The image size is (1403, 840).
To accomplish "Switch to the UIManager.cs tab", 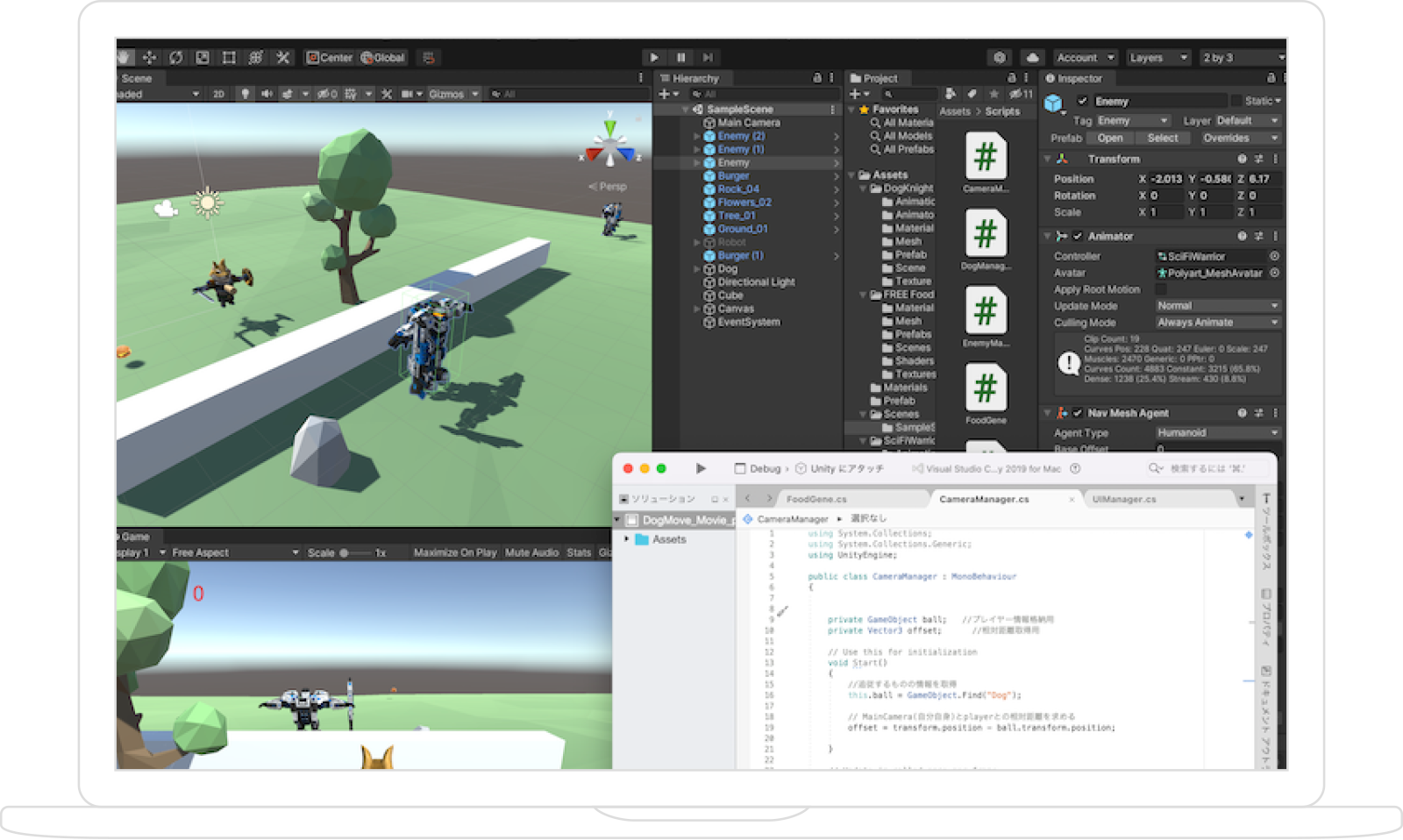I will 1124,499.
